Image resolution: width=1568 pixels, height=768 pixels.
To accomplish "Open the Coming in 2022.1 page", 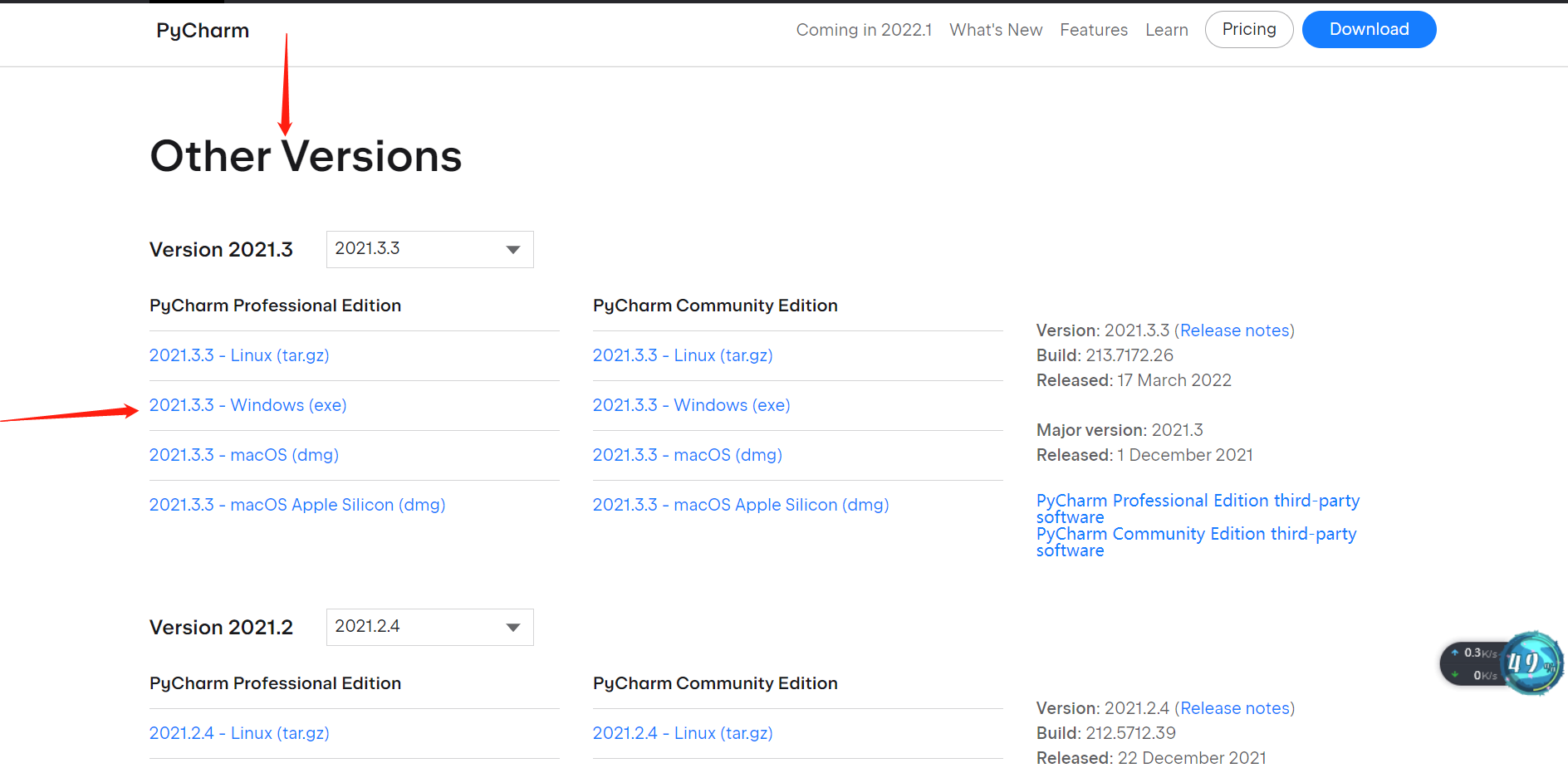I will [x=864, y=30].
